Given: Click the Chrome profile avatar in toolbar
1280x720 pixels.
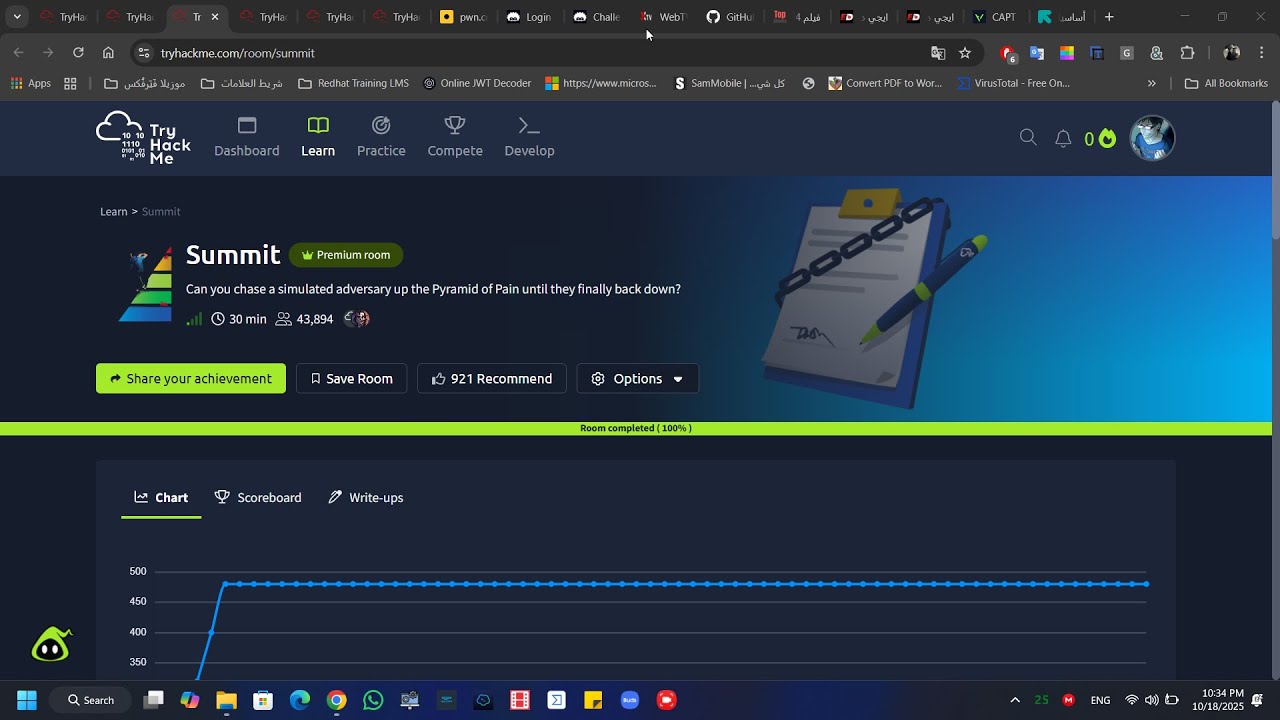Looking at the screenshot, I should [x=1232, y=53].
